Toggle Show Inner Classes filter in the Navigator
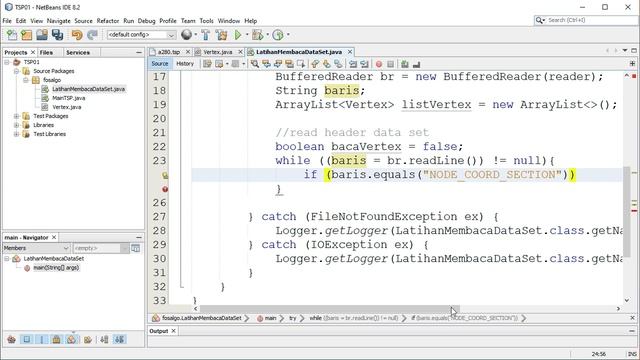640x360 pixels. pyautogui.click(x=71, y=339)
